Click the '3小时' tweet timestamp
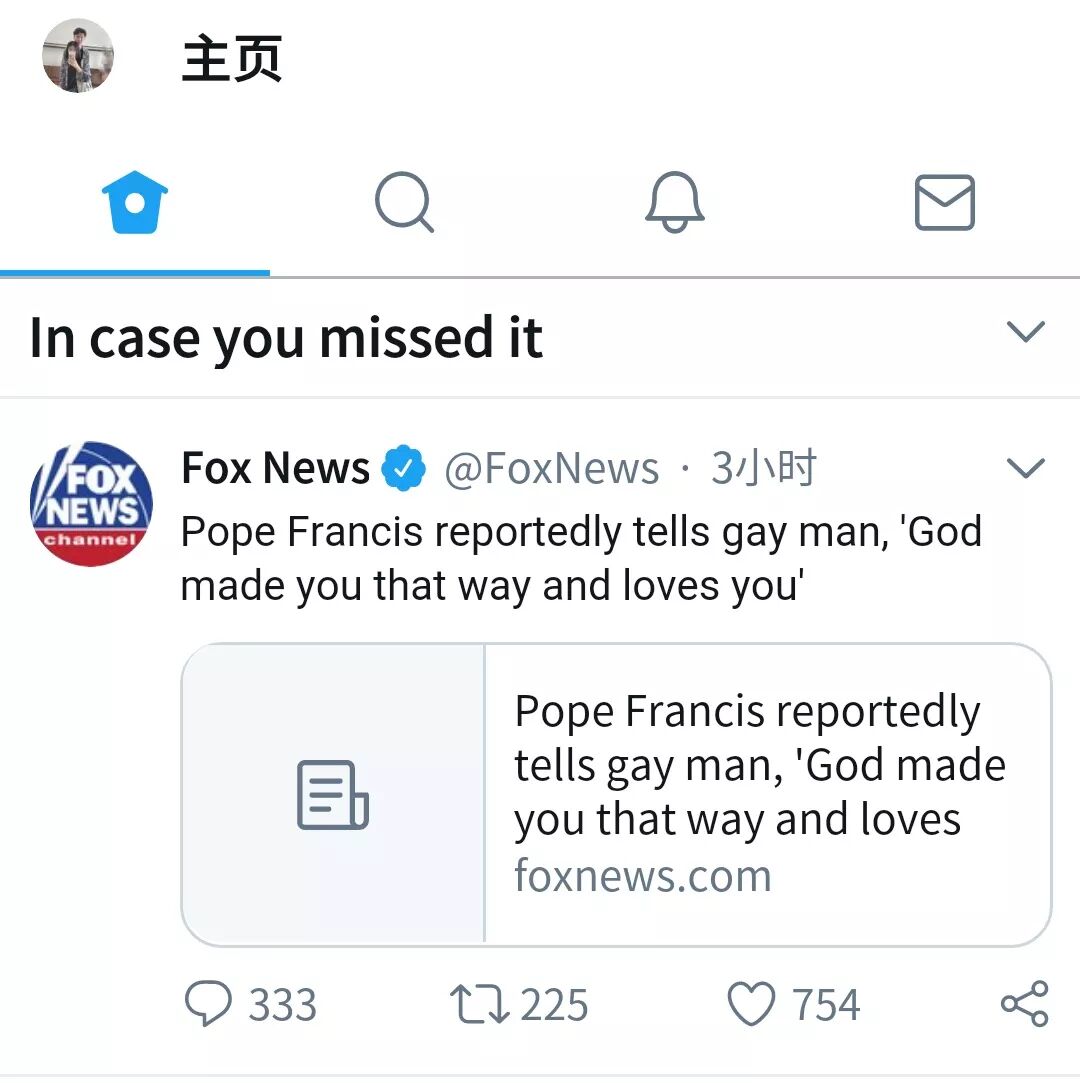The height and width of the screenshot is (1083, 1080). click(x=764, y=468)
